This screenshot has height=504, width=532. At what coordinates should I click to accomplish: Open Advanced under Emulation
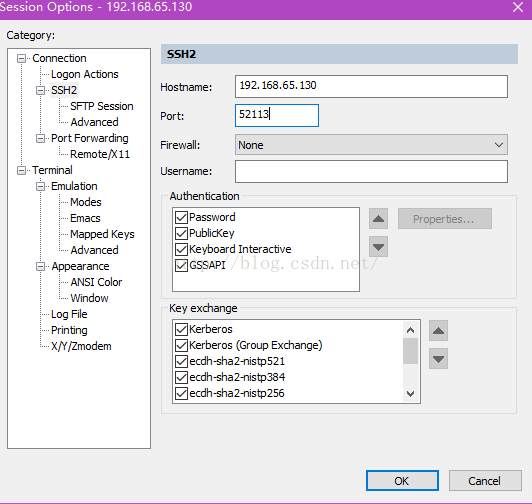[94, 250]
